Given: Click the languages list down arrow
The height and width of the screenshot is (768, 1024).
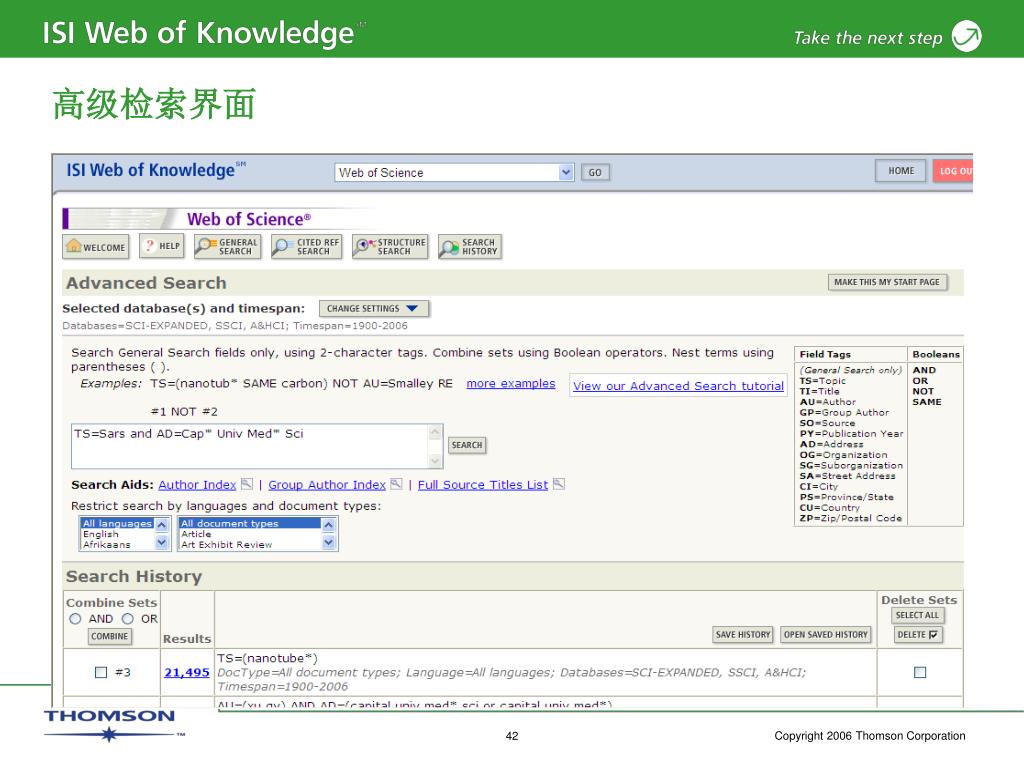Looking at the screenshot, I should 162,543.
